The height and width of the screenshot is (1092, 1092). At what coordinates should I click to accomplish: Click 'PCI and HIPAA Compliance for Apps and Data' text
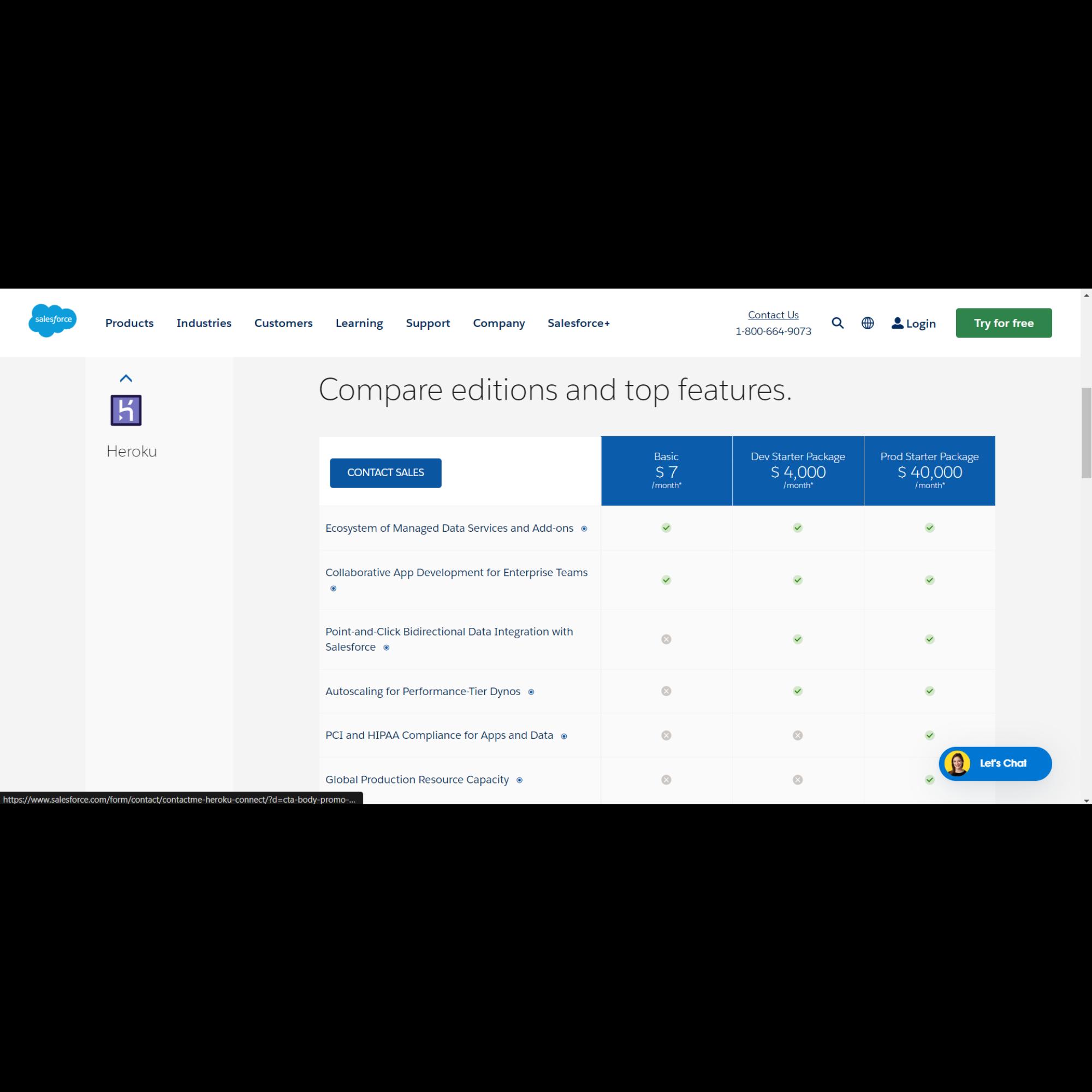(439, 735)
